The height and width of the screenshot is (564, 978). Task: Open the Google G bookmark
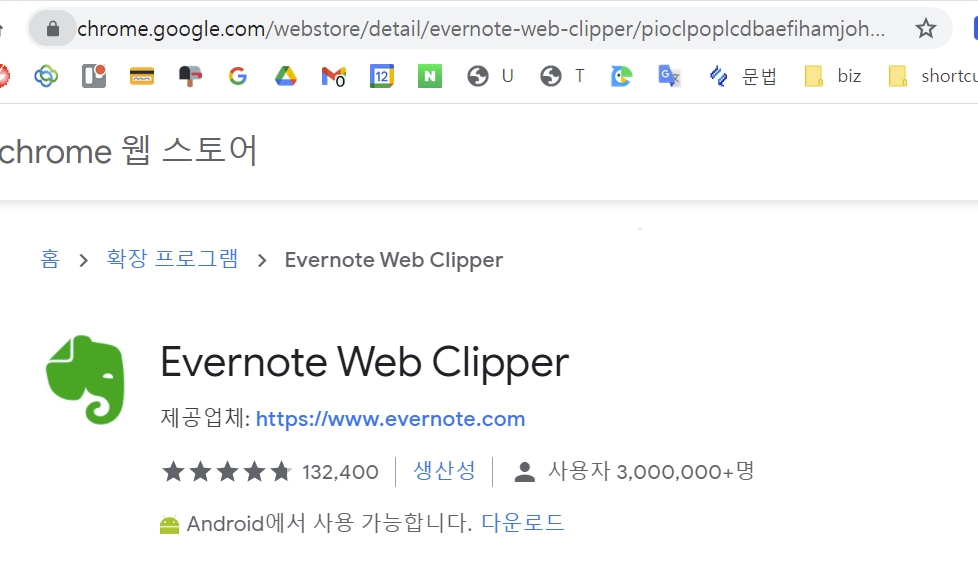click(x=238, y=76)
